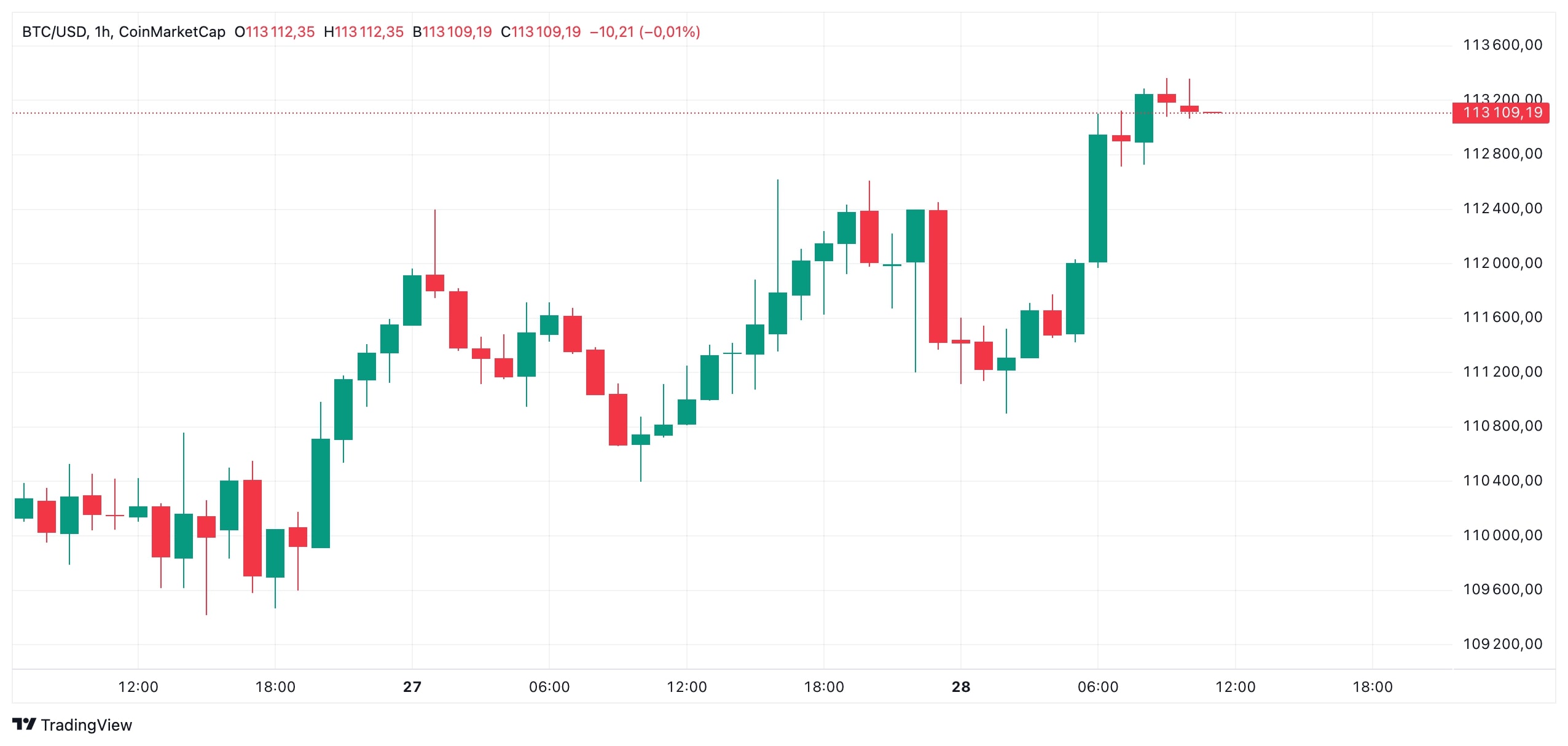Click the change value −10,21 (−0,01%)

[x=645, y=32]
